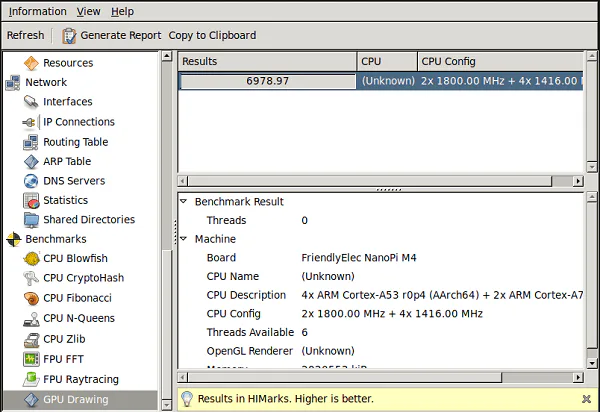Click the Routing Table icon
Viewport: 600px width, 412px height.
[31, 142]
